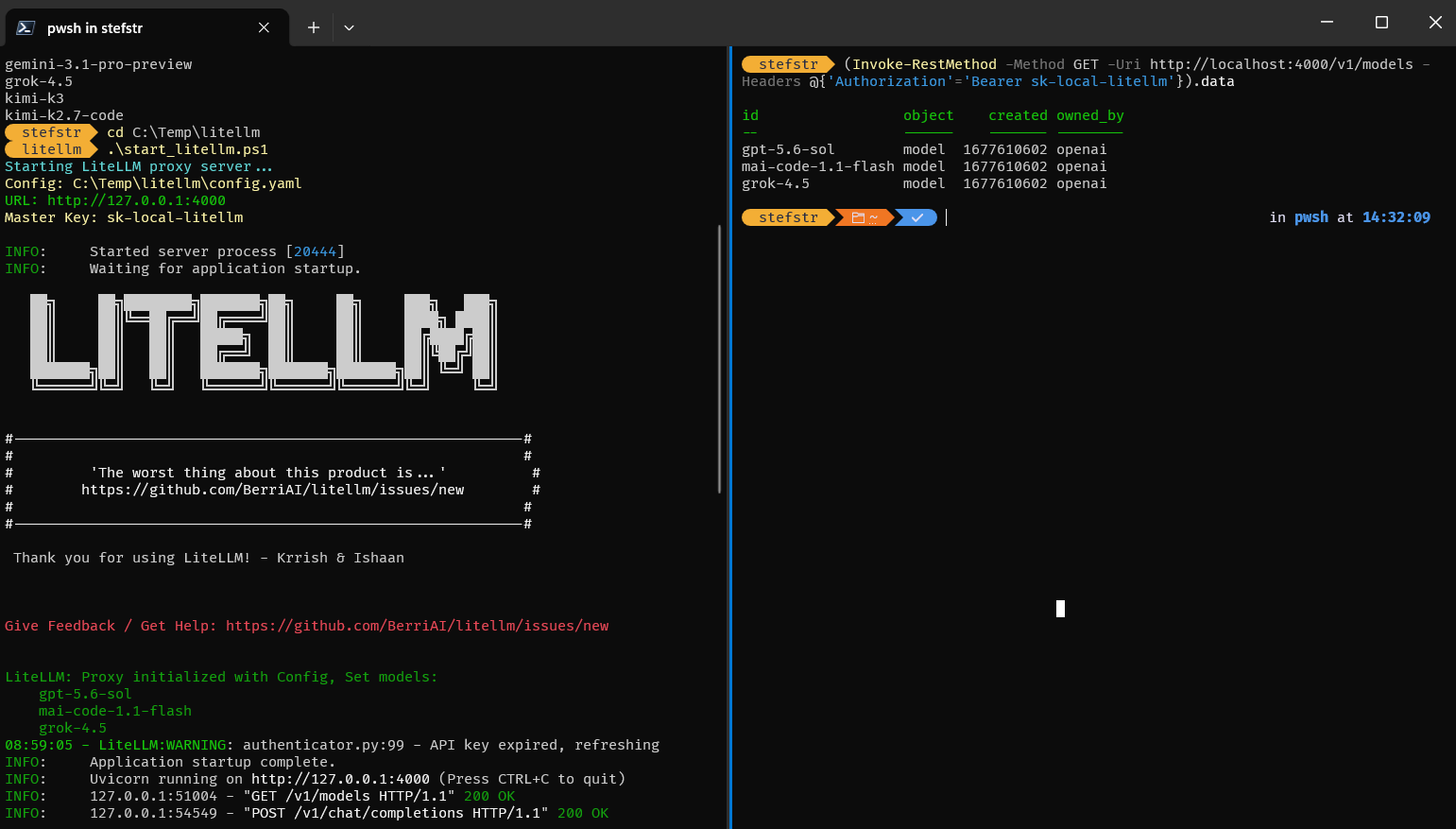Click the LiteLLM:WARNING message line
1456x829 pixels.
[x=332, y=745]
